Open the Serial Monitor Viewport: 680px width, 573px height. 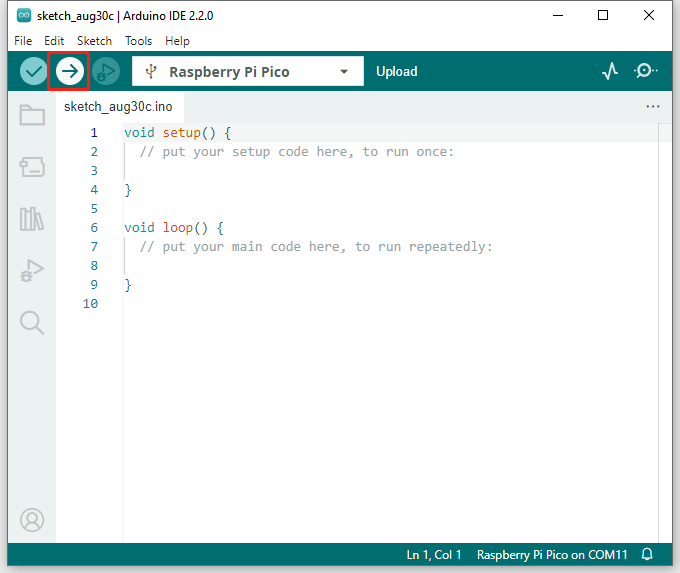click(x=645, y=71)
